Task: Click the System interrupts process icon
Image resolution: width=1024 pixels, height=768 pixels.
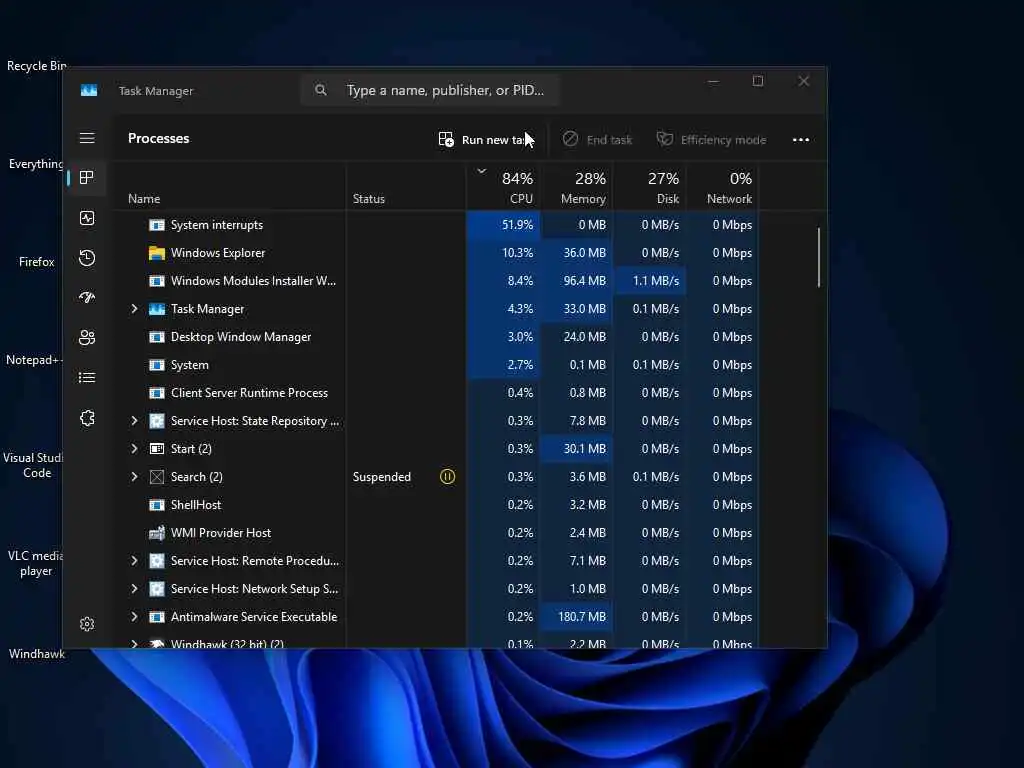Action: coord(157,225)
